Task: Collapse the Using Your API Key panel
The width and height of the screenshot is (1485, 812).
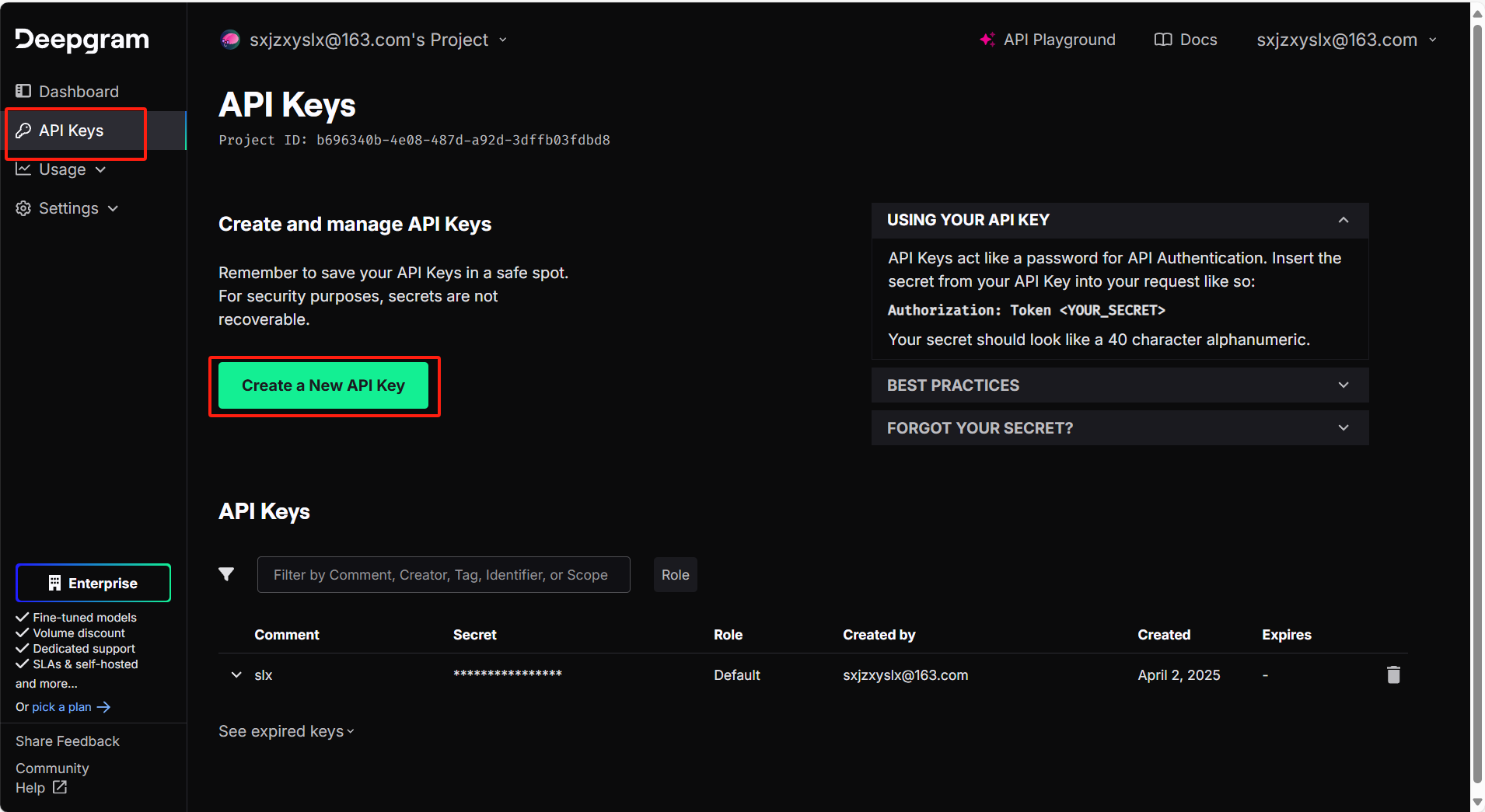Action: pyautogui.click(x=1120, y=220)
